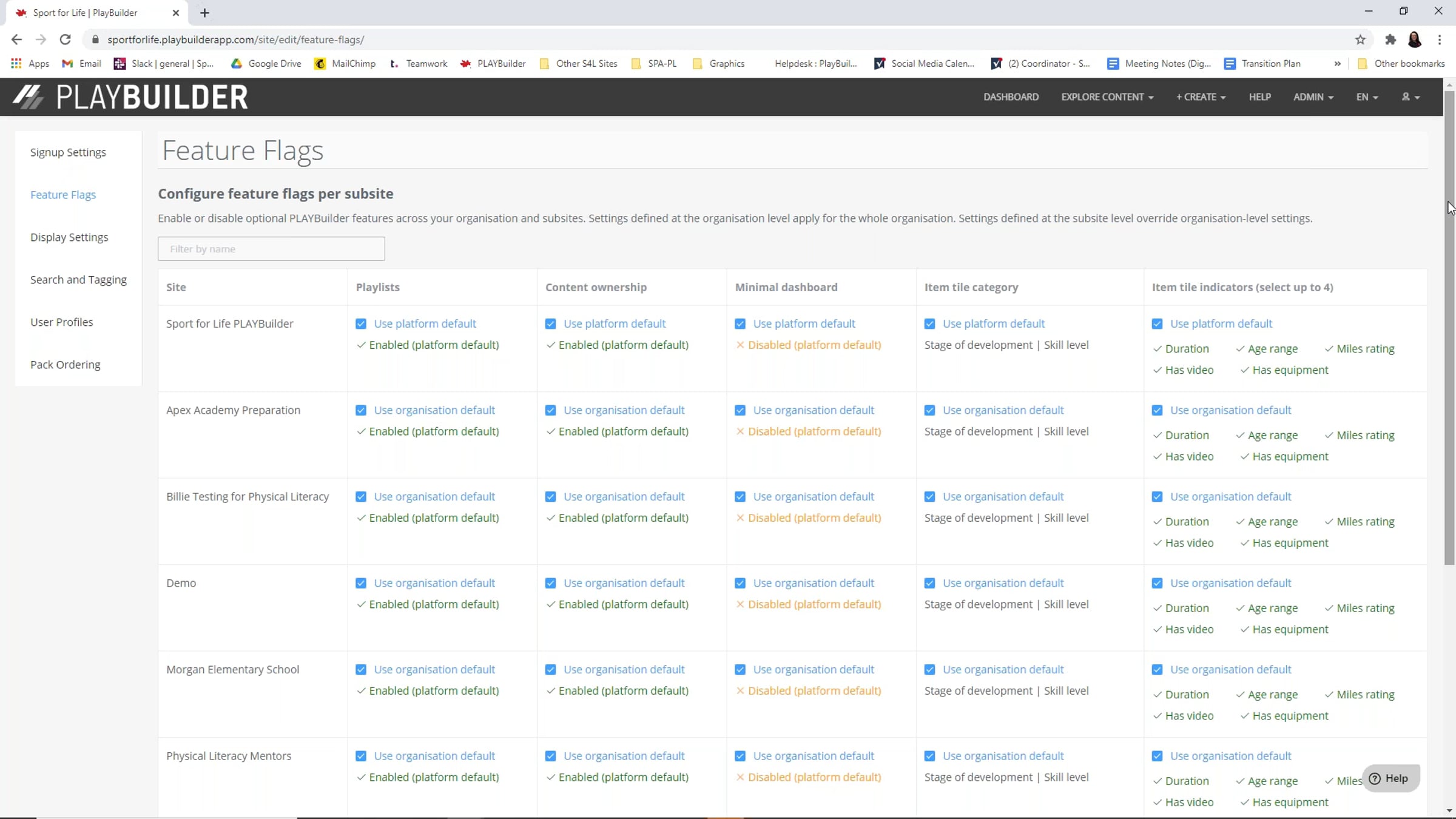Open the Google Drive bookmark
The width and height of the screenshot is (1456, 819).
(x=266, y=63)
